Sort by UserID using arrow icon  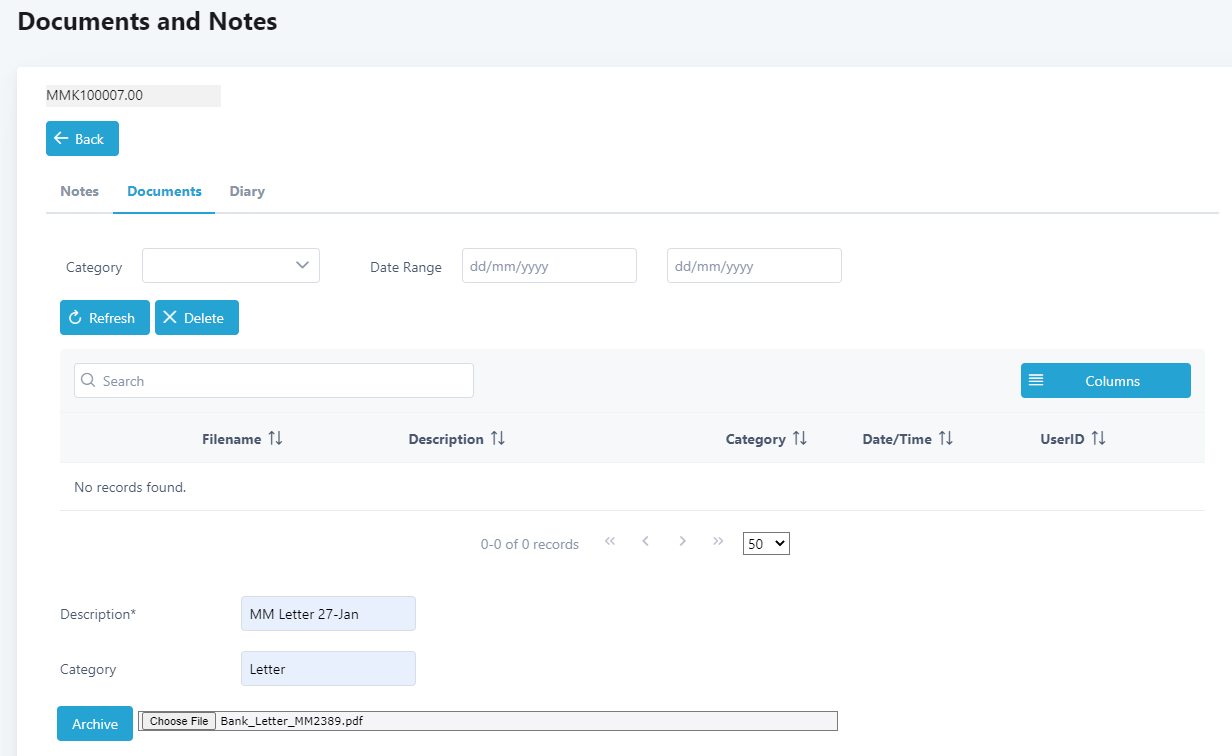[x=1099, y=439]
